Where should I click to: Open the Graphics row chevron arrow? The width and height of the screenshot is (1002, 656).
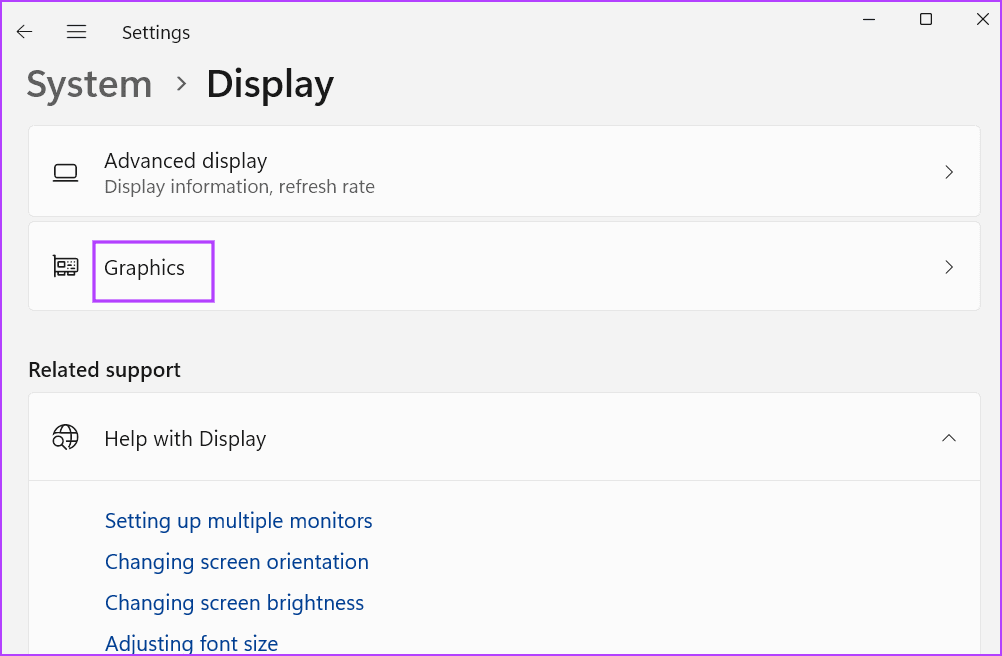point(949,267)
